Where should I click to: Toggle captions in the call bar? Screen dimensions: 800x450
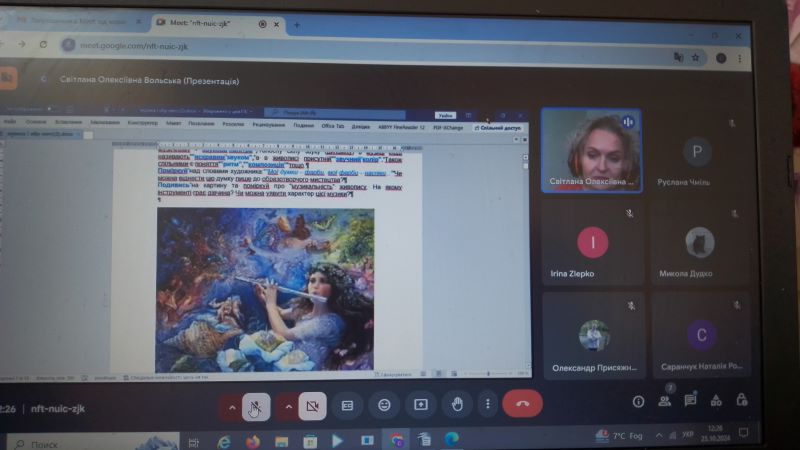pos(347,405)
